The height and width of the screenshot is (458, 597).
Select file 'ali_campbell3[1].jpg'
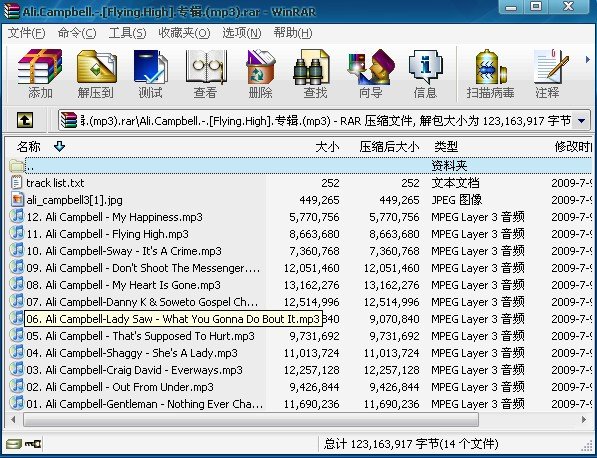[x=75, y=200]
